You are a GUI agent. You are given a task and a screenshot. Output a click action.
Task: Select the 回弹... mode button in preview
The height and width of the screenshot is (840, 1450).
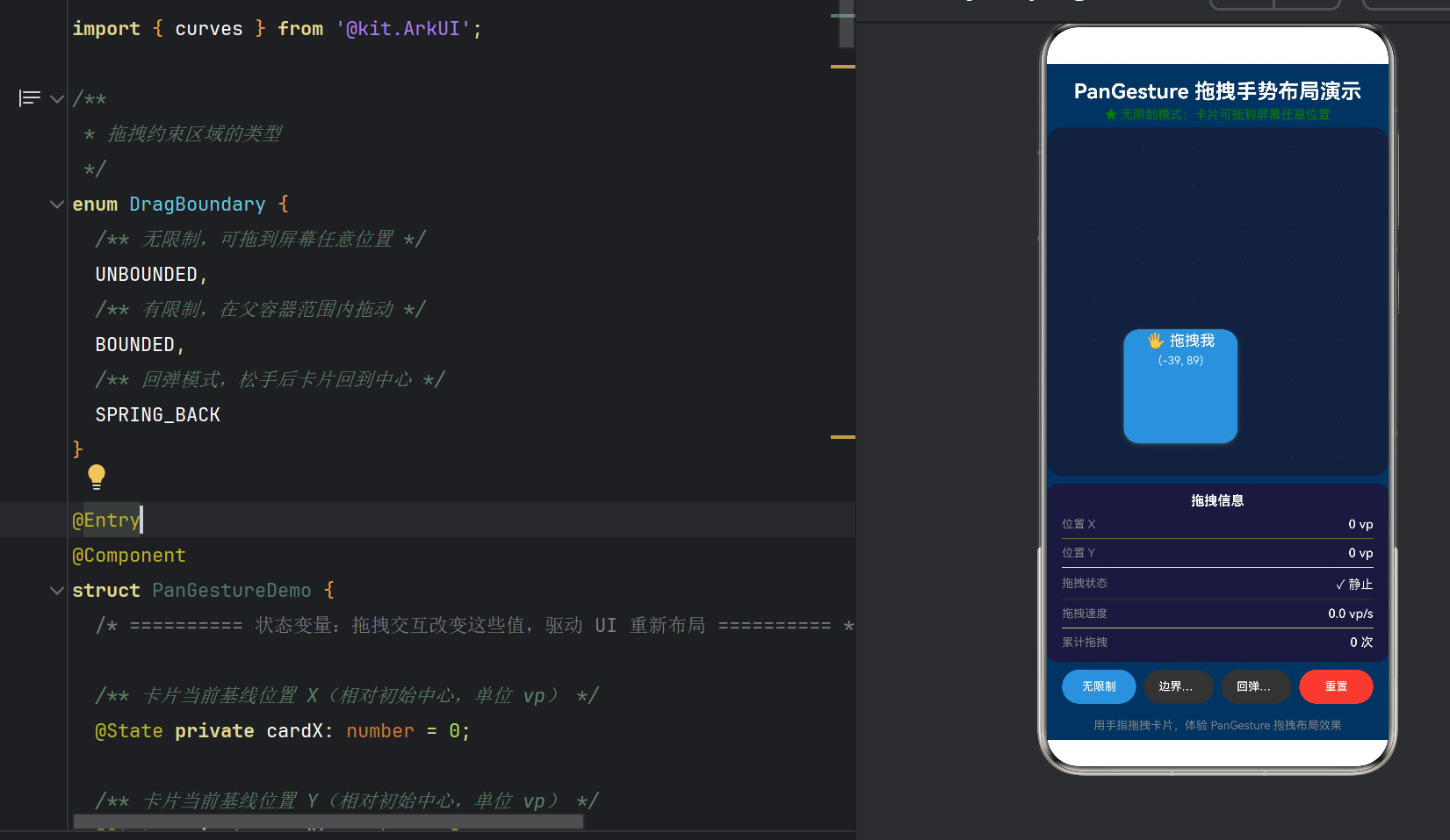pos(1256,686)
